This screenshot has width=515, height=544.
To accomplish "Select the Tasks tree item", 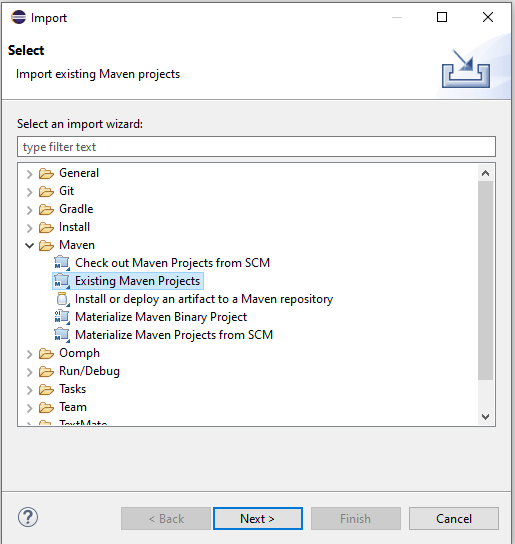I will (72, 389).
